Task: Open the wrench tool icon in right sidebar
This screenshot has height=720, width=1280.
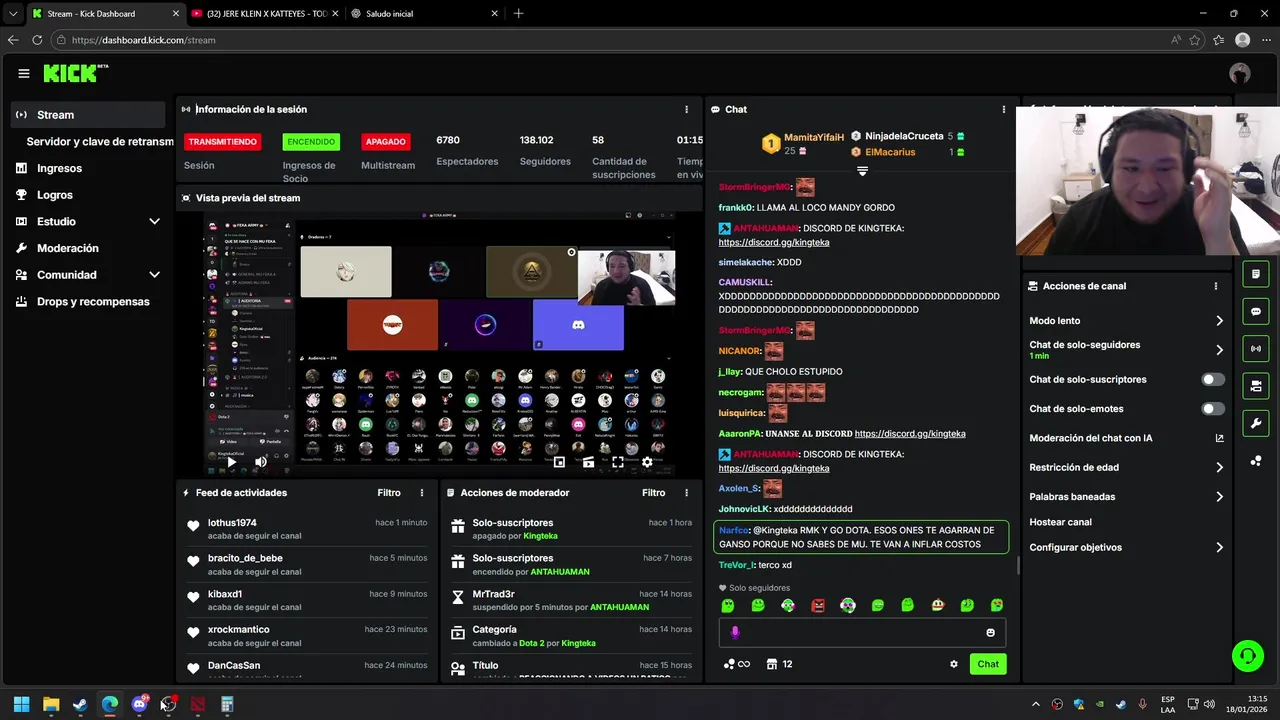Action: click(x=1256, y=423)
